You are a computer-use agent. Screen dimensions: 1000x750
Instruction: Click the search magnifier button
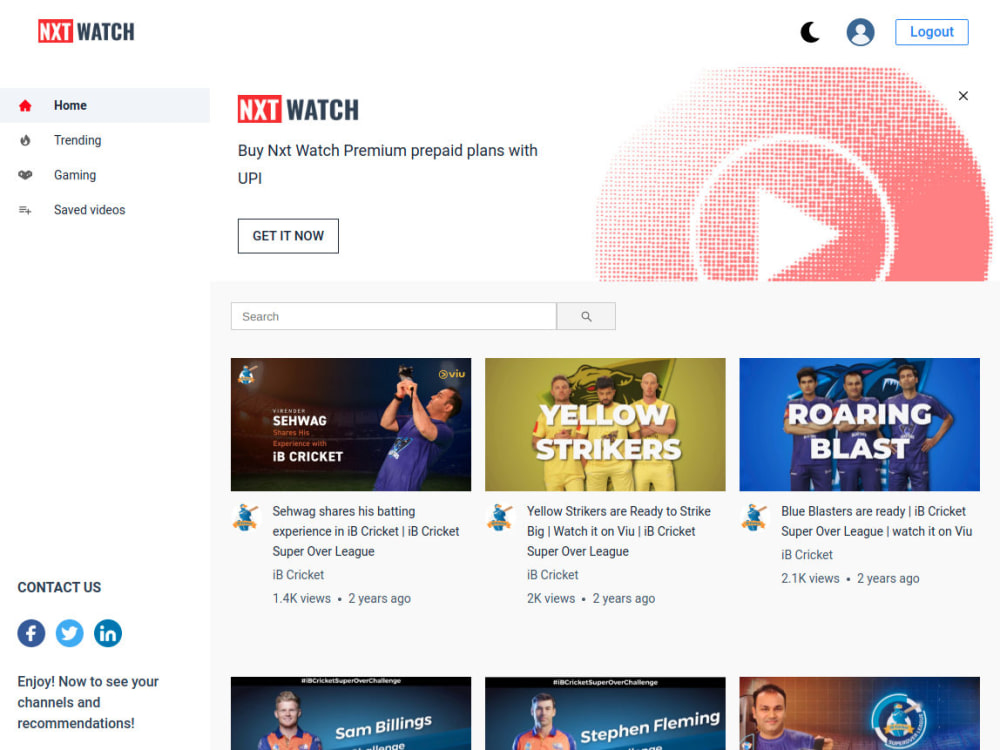tap(586, 316)
